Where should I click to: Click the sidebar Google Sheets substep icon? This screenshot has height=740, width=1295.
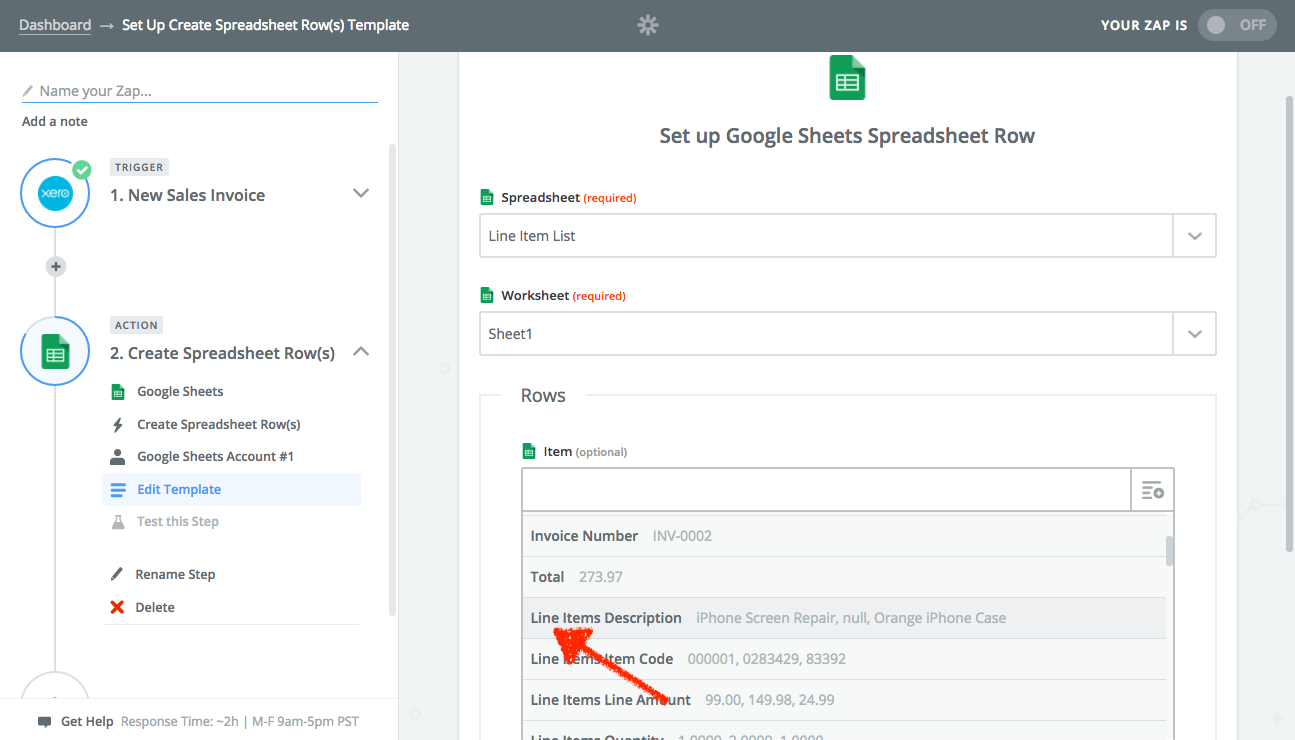click(x=118, y=391)
